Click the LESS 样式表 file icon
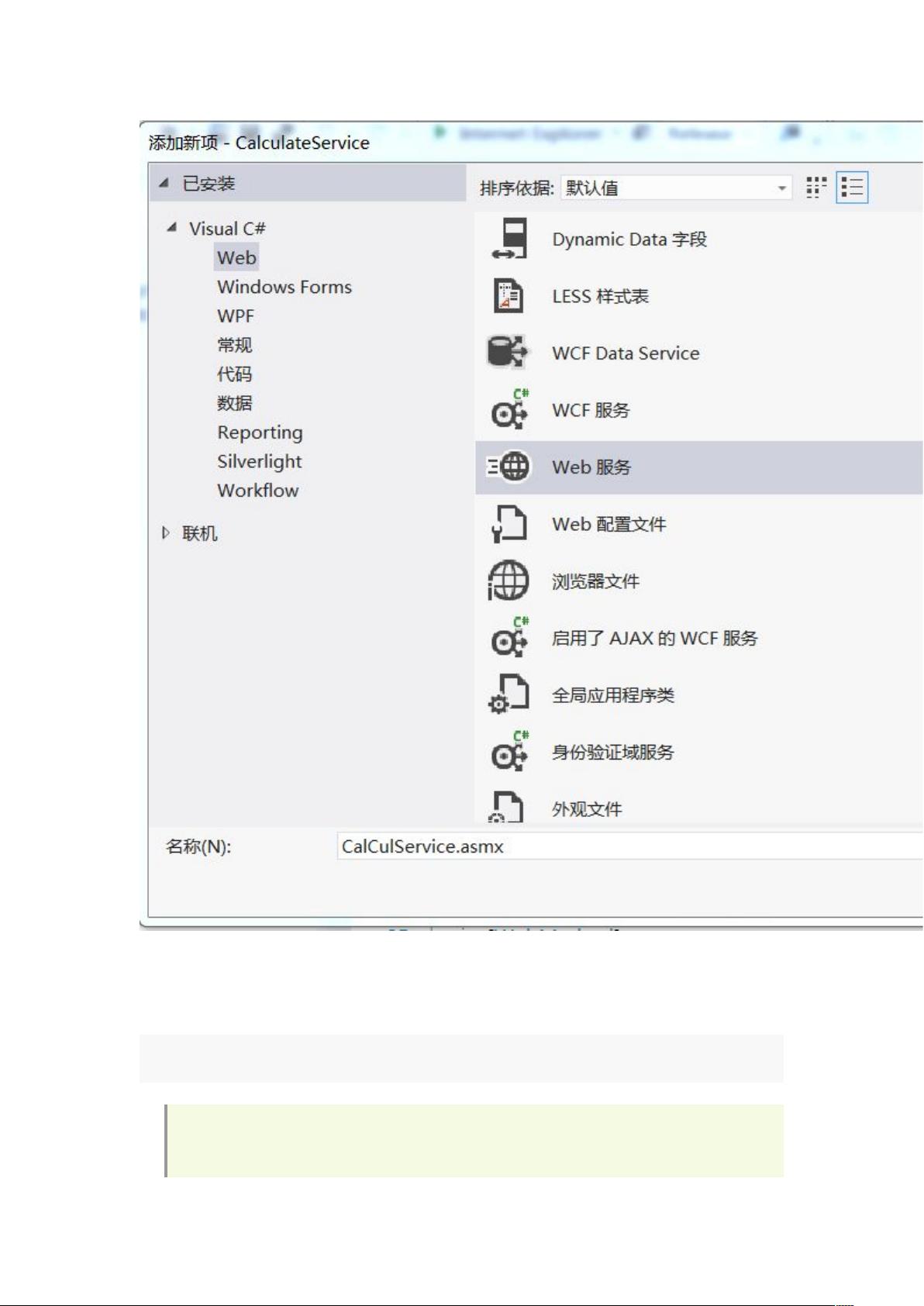924x1306 pixels. pos(509,296)
